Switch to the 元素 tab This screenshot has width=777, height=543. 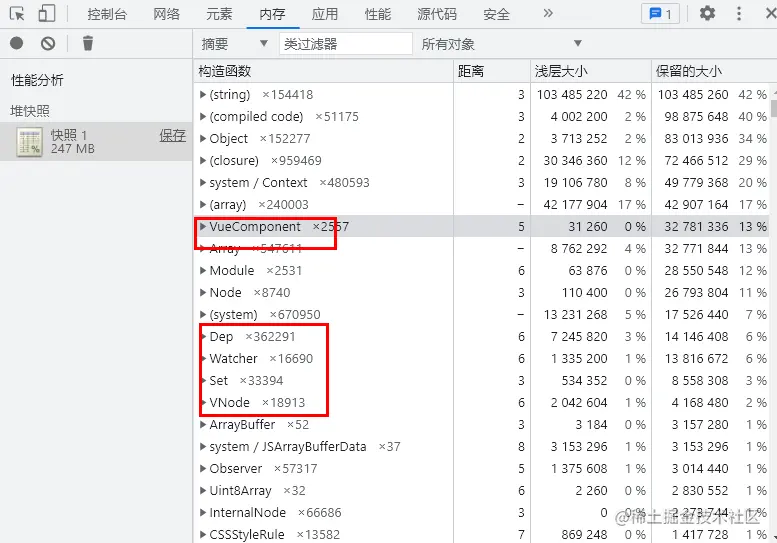[219, 14]
